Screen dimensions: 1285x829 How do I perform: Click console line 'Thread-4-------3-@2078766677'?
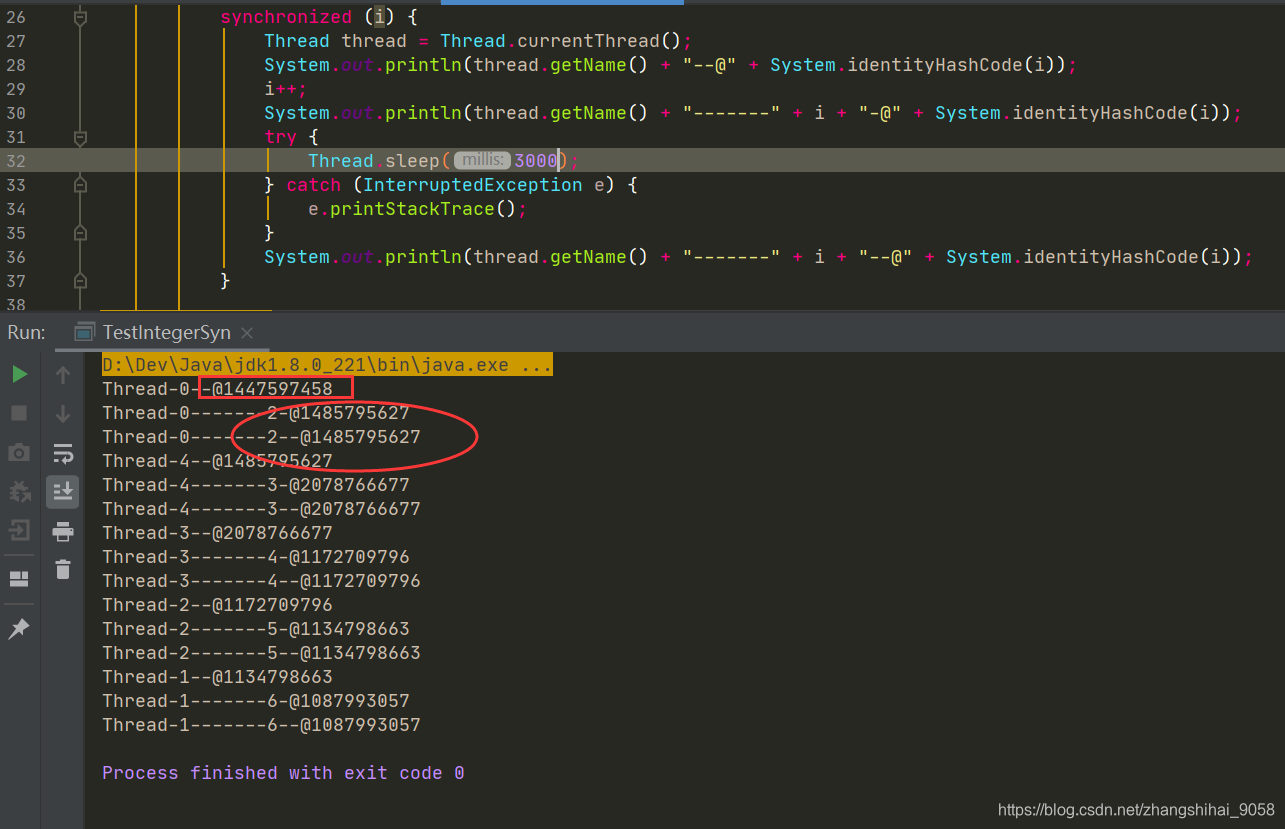(x=256, y=485)
